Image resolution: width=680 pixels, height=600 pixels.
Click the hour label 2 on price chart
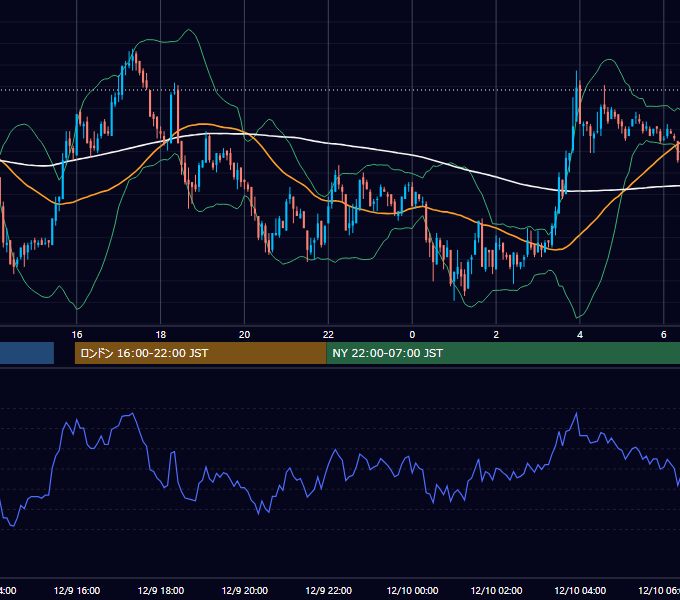[x=496, y=335]
